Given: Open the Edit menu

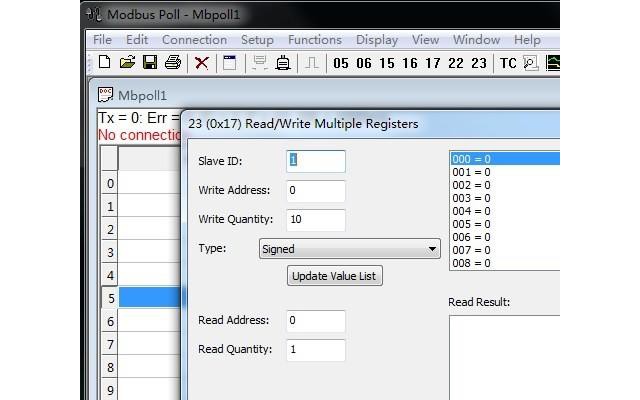Looking at the screenshot, I should click(137, 40).
